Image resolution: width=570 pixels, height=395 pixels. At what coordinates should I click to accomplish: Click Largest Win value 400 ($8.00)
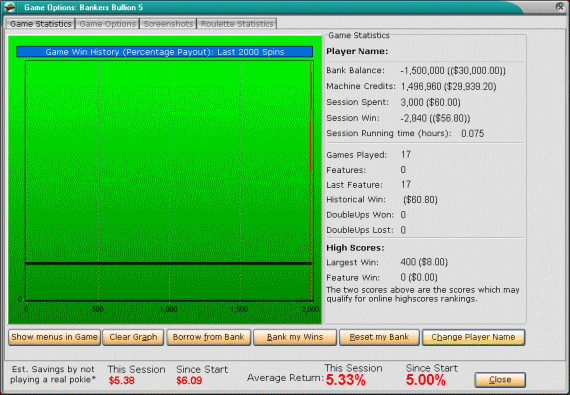coord(424,262)
